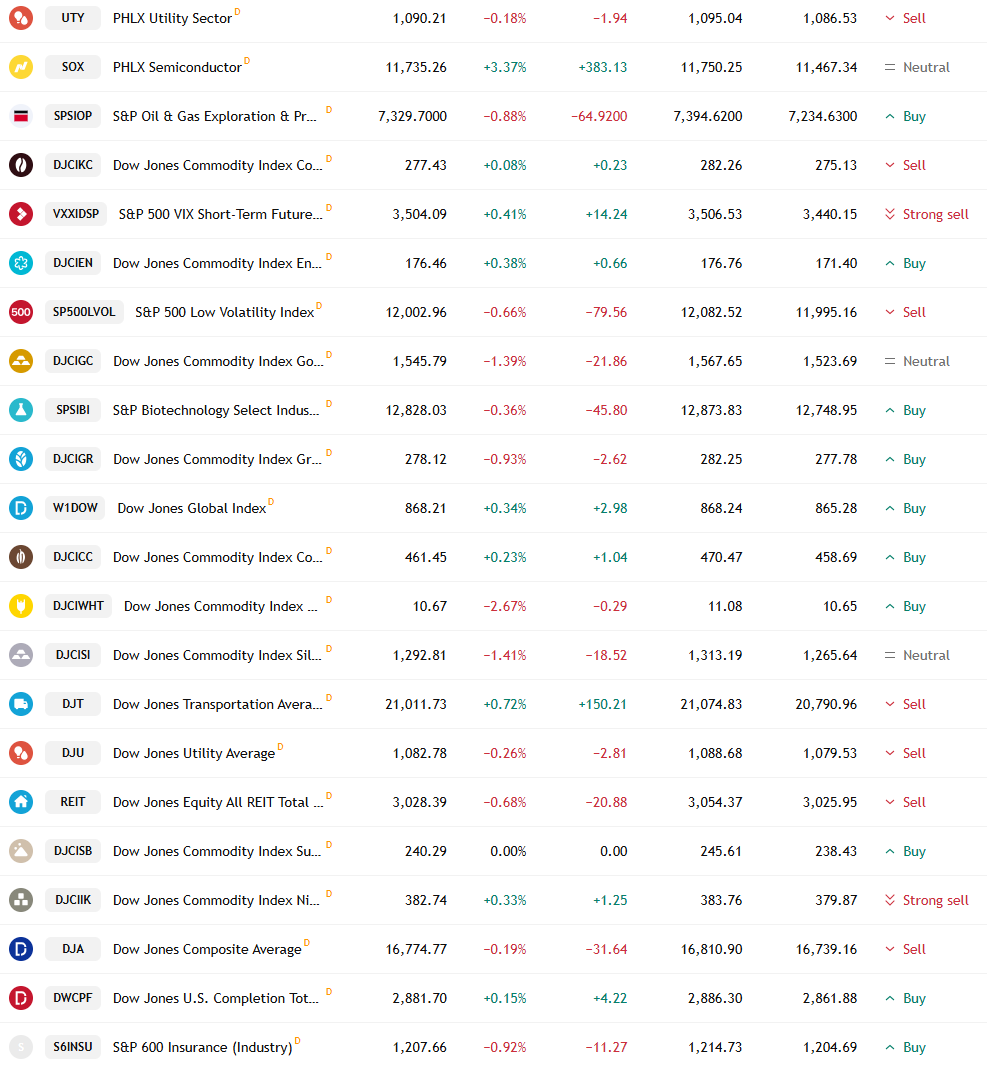The image size is (987, 1067).
Task: Click the DJCIGR grains leaf icon
Action: 21,459
